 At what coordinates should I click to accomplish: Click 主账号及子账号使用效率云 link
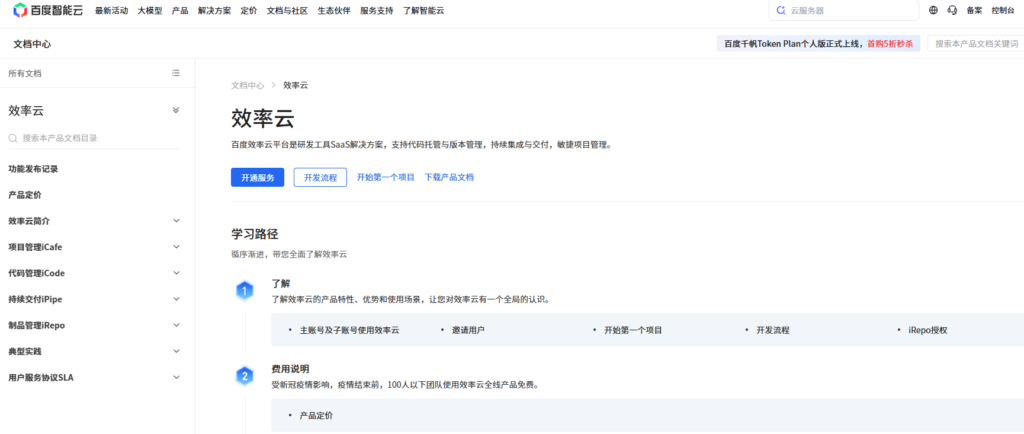(349, 330)
